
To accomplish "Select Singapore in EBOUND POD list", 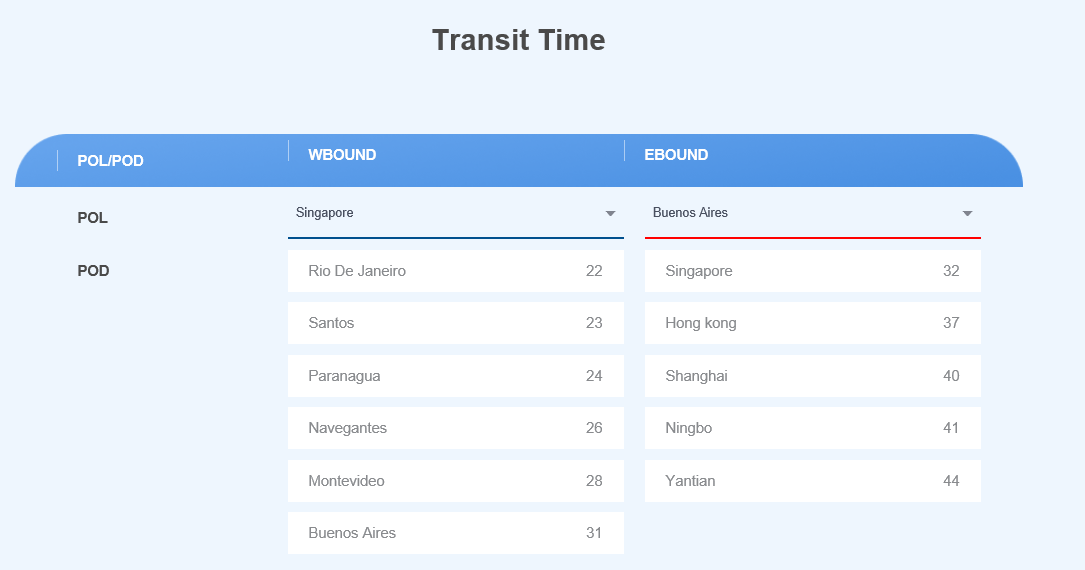I will (x=812, y=271).
